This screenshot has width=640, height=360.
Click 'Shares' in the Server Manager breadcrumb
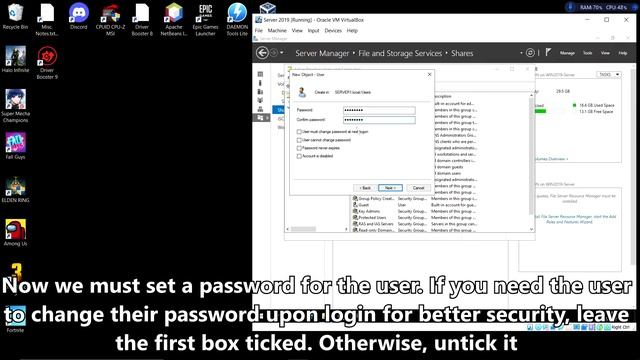point(462,53)
